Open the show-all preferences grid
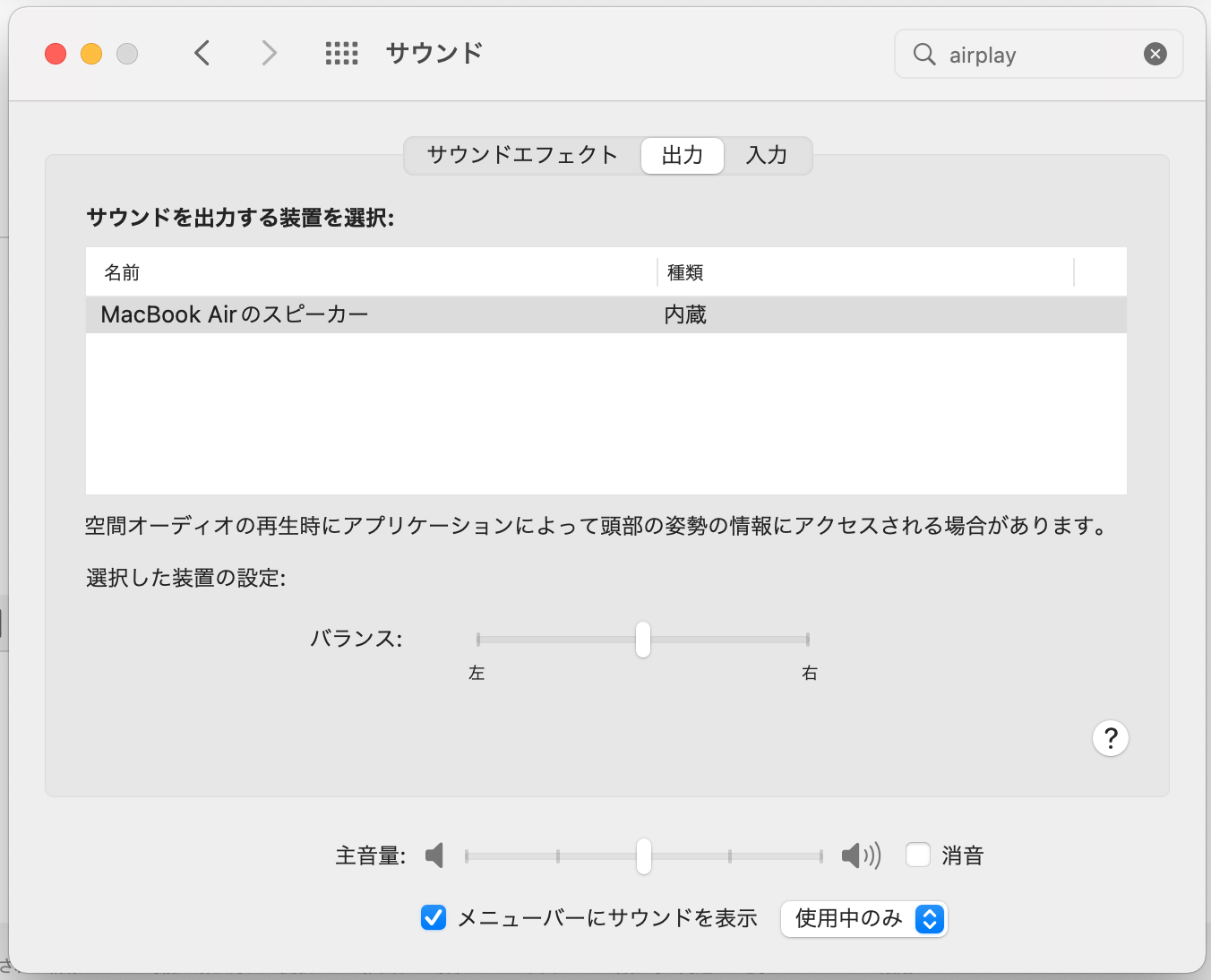 click(341, 54)
